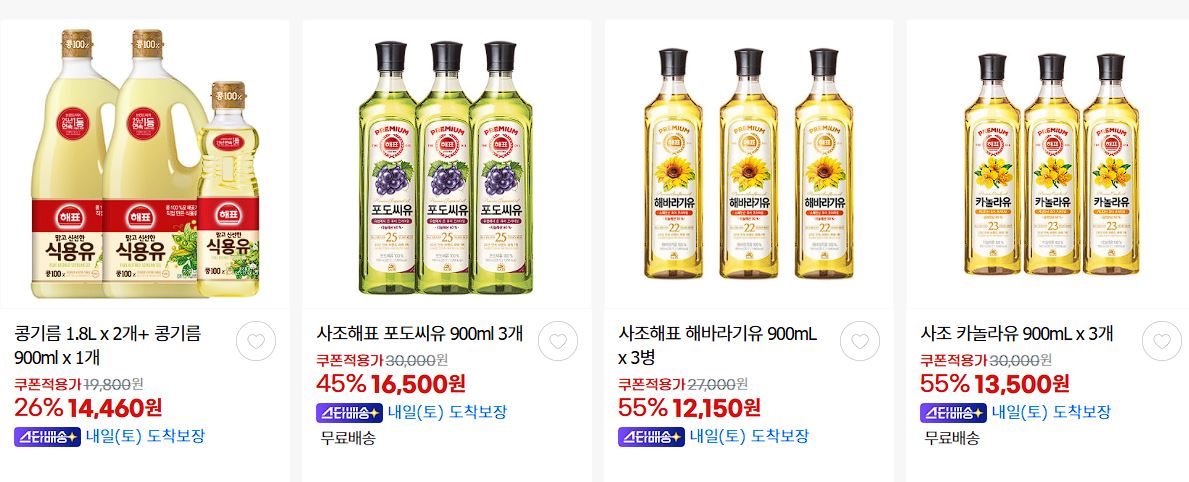The height and width of the screenshot is (482, 1189).
Task: Click the 45% 16,500원 price
Action: tap(391, 383)
